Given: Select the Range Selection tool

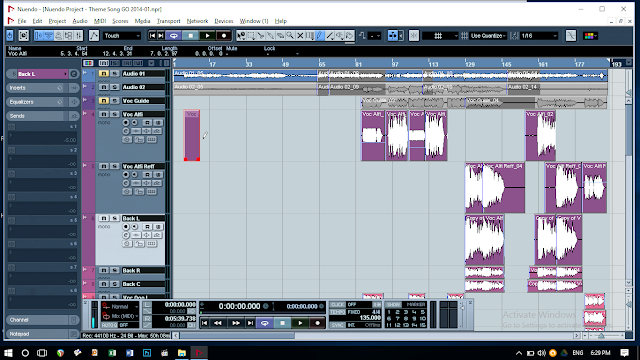Looking at the screenshot, I should 251,36.
